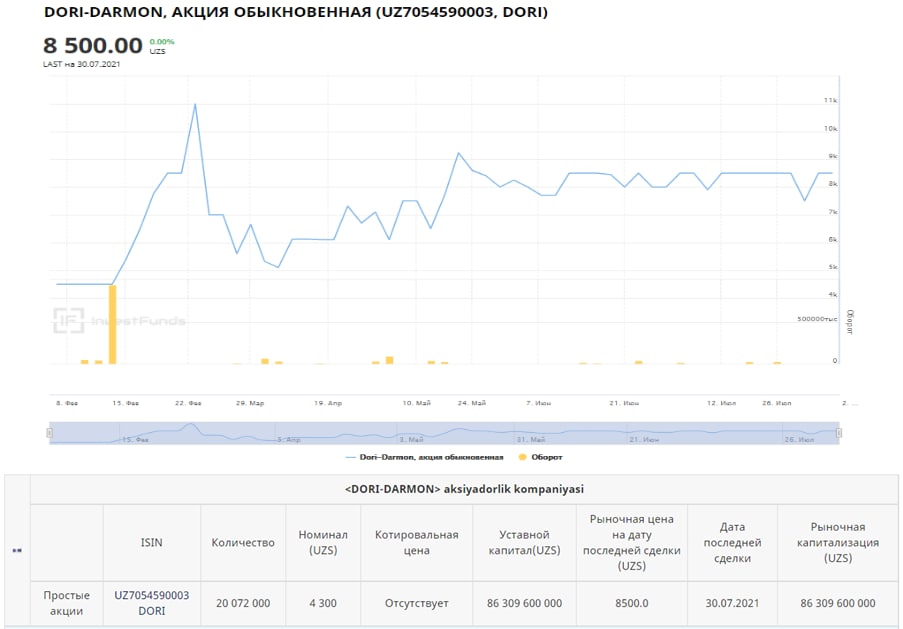Image resolution: width=903 pixels, height=629 pixels.
Task: Click the 8 500.00 last price value
Action: 93,45
